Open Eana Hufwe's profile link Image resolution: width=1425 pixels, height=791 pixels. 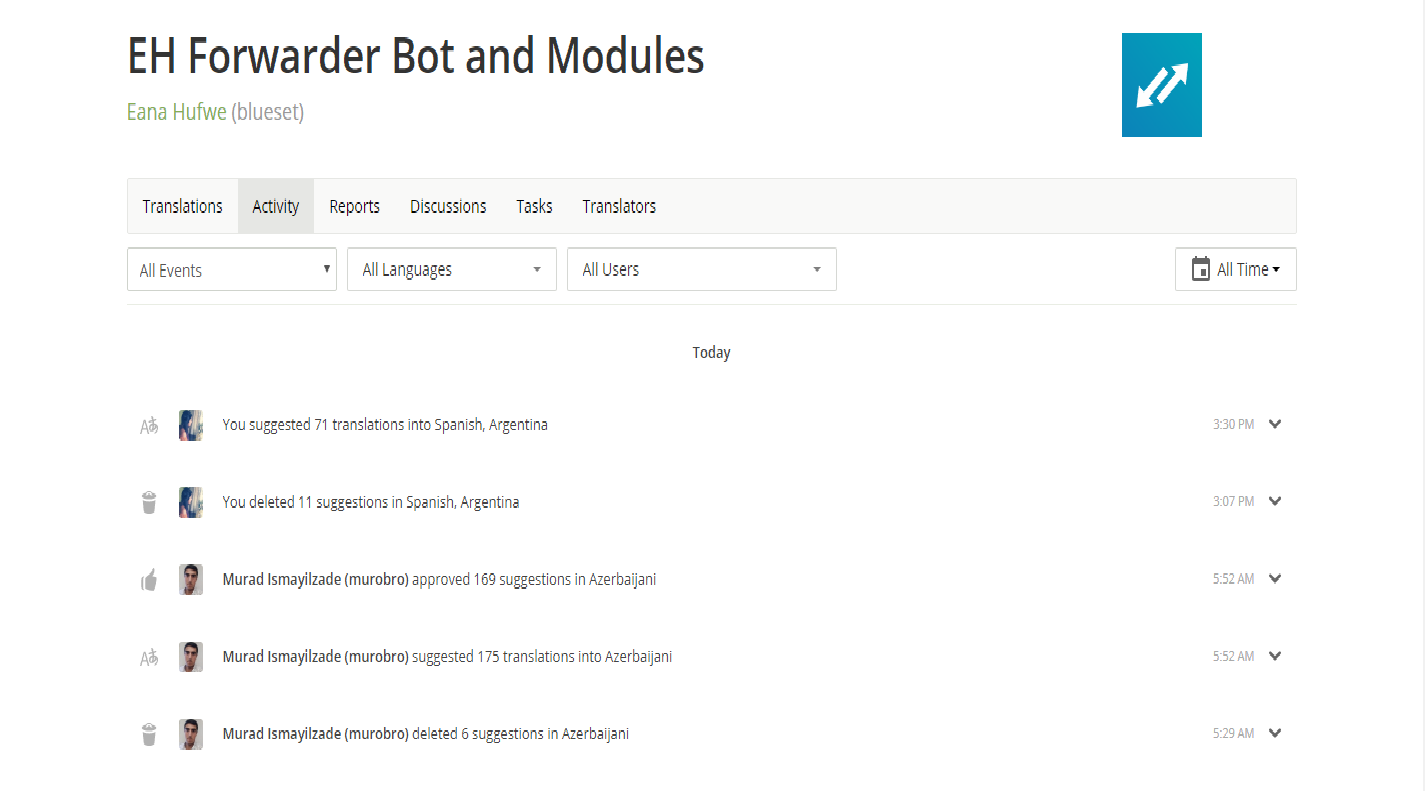[x=177, y=112]
